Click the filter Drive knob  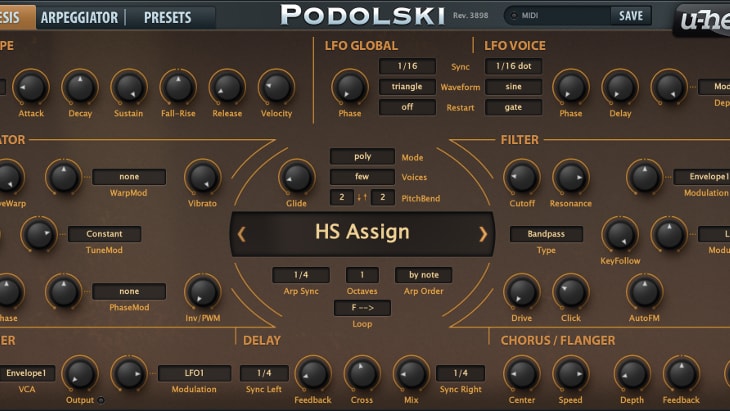coord(522,292)
